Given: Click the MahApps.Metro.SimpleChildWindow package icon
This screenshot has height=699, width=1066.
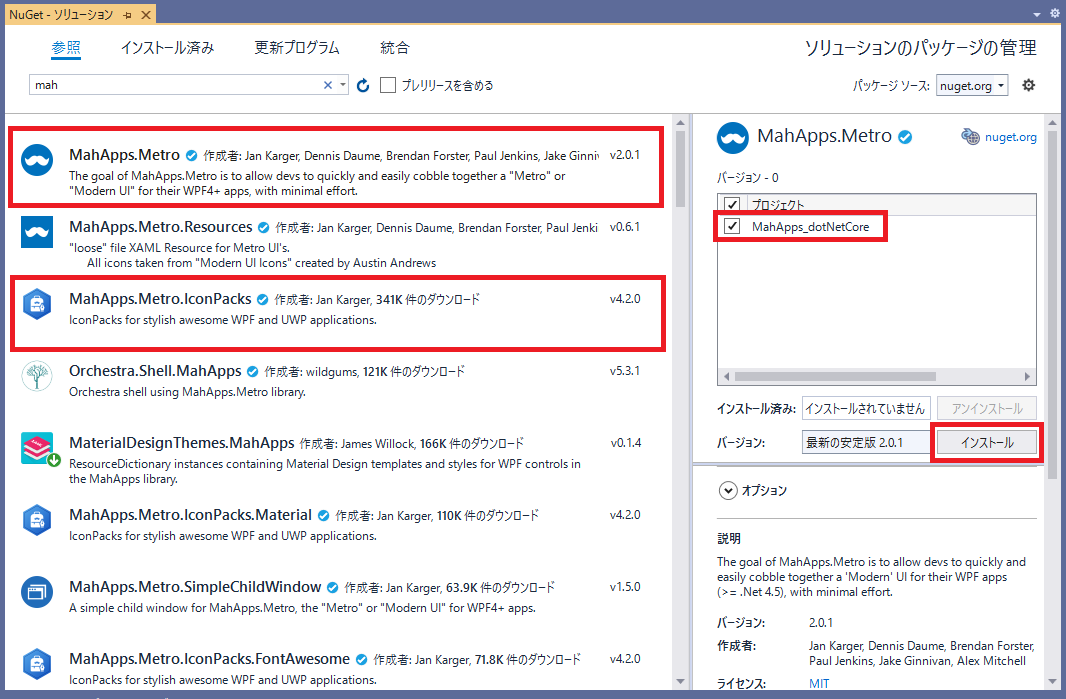Looking at the screenshot, I should (37, 592).
